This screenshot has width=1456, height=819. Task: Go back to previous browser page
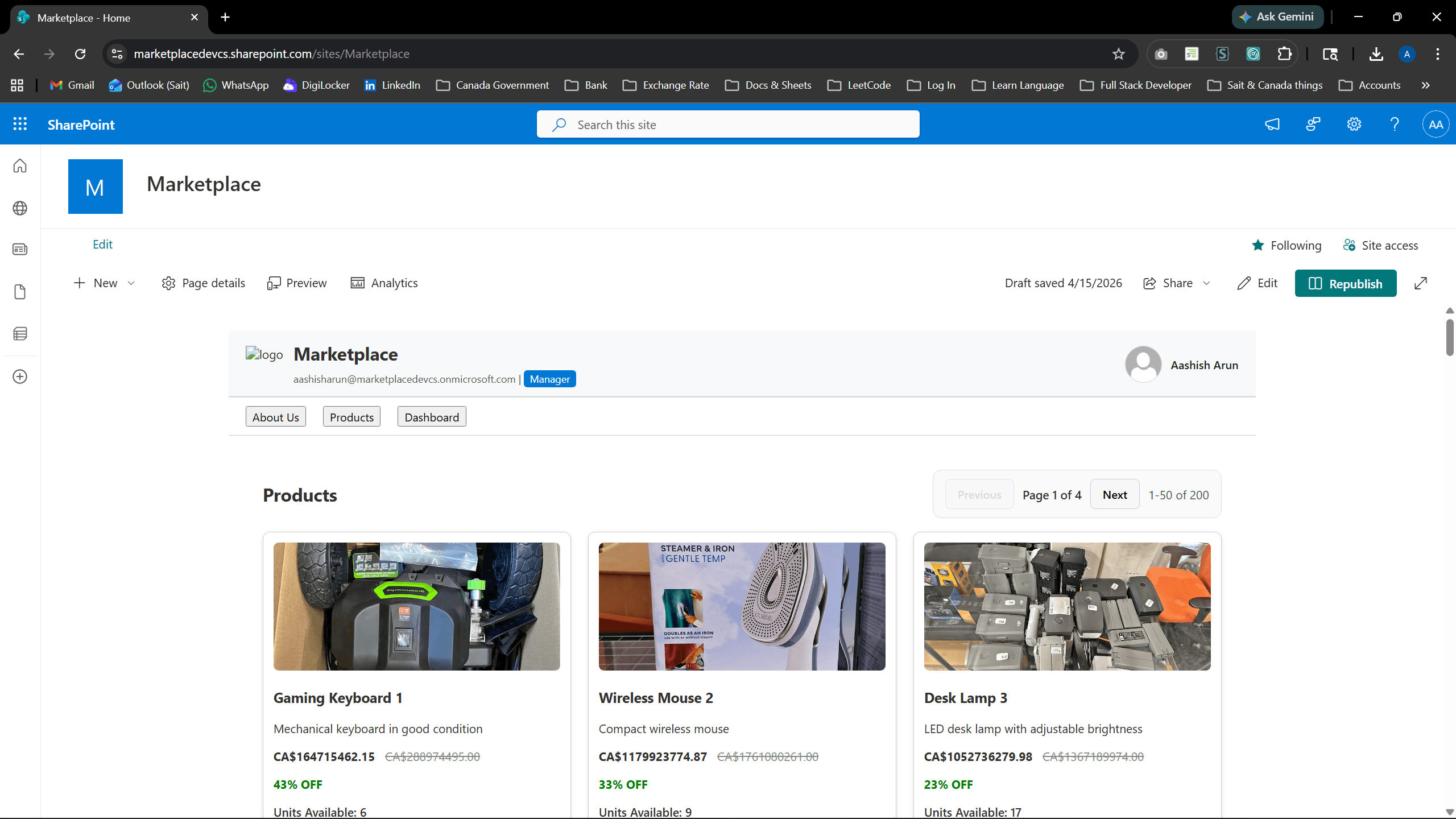[19, 54]
